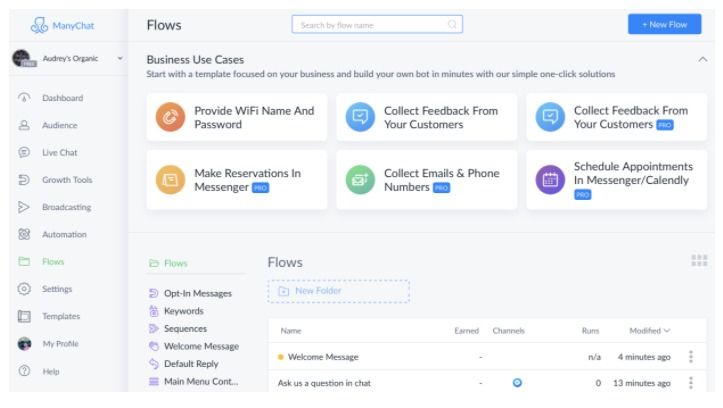Image resolution: width=723 pixels, height=408 pixels.
Task: Open the Broadcasting sidebar item
Action: 66,207
